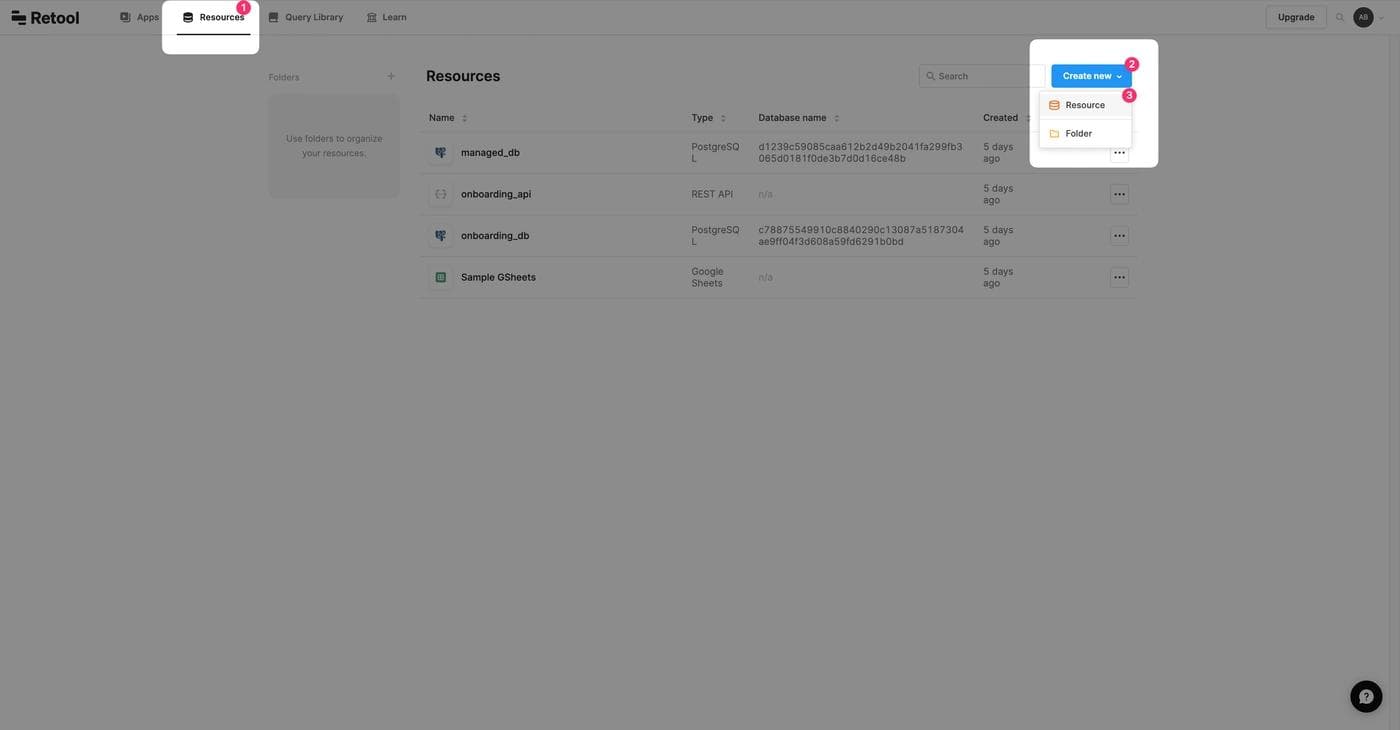Image resolution: width=1400 pixels, height=730 pixels.
Task: Open more options for onboarding_db
Action: tap(1119, 236)
